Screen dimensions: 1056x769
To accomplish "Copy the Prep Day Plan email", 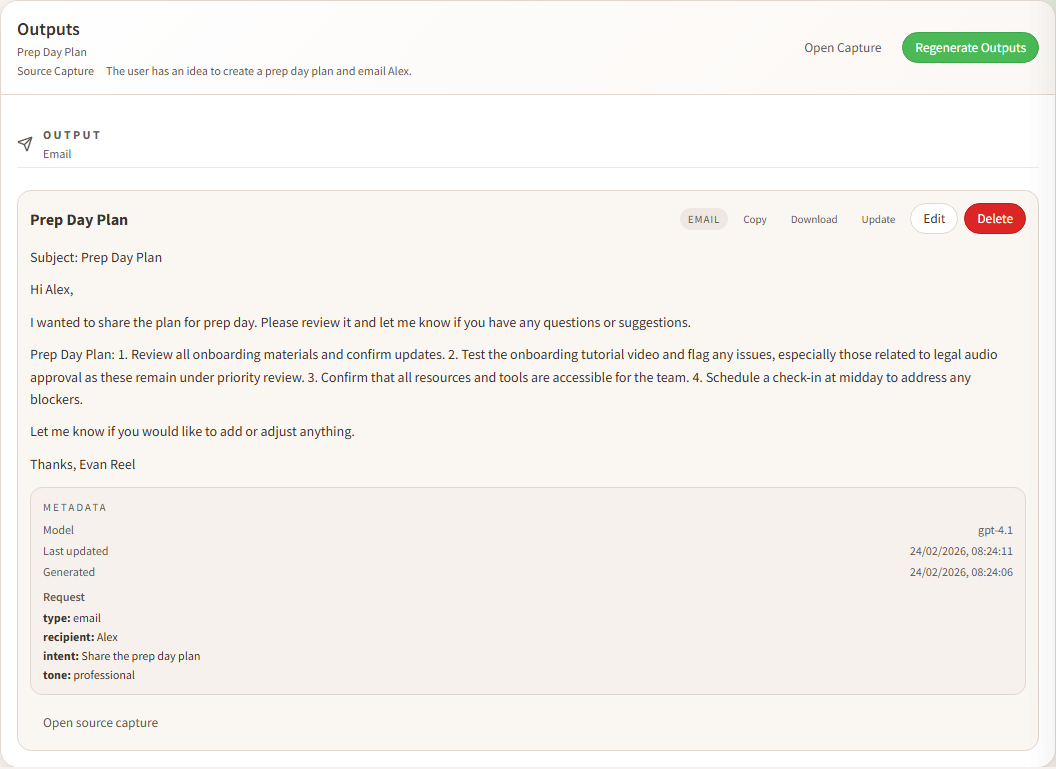I will tap(755, 219).
